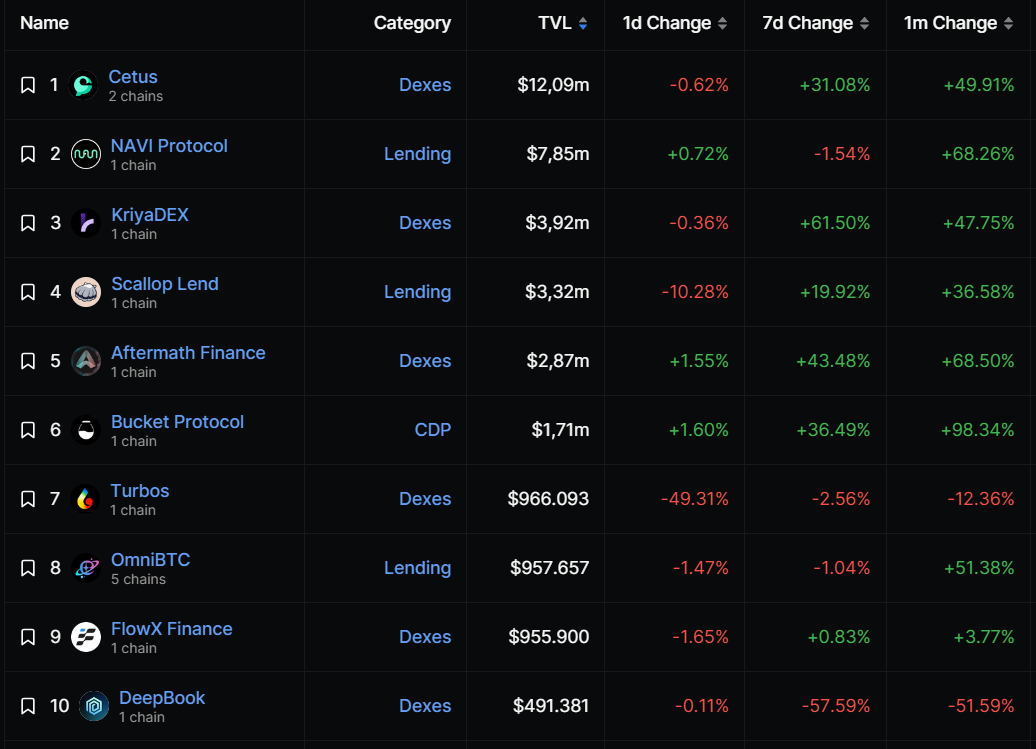
Task: Sort by TVL column arrows
Action: click(583, 24)
